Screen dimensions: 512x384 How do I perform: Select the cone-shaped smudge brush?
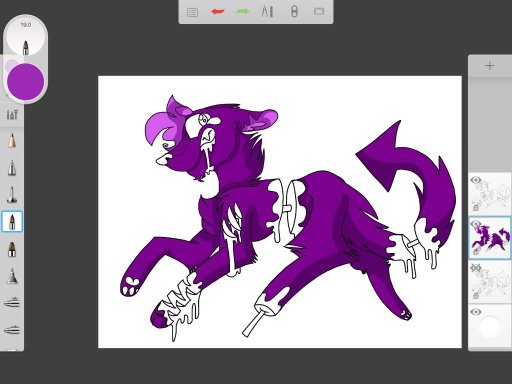12,276
